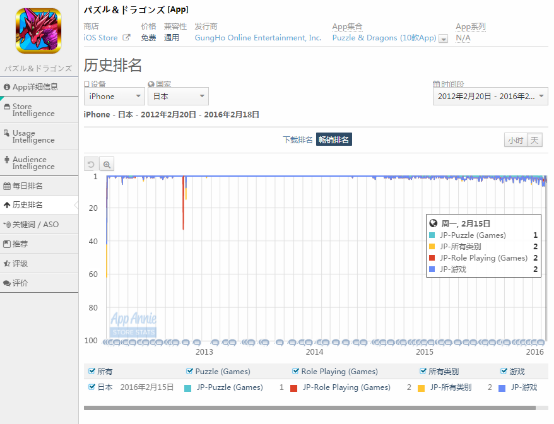Click the speech bubble icon beside 评价
Viewport: 554px width, 424px height.
(x=7, y=283)
